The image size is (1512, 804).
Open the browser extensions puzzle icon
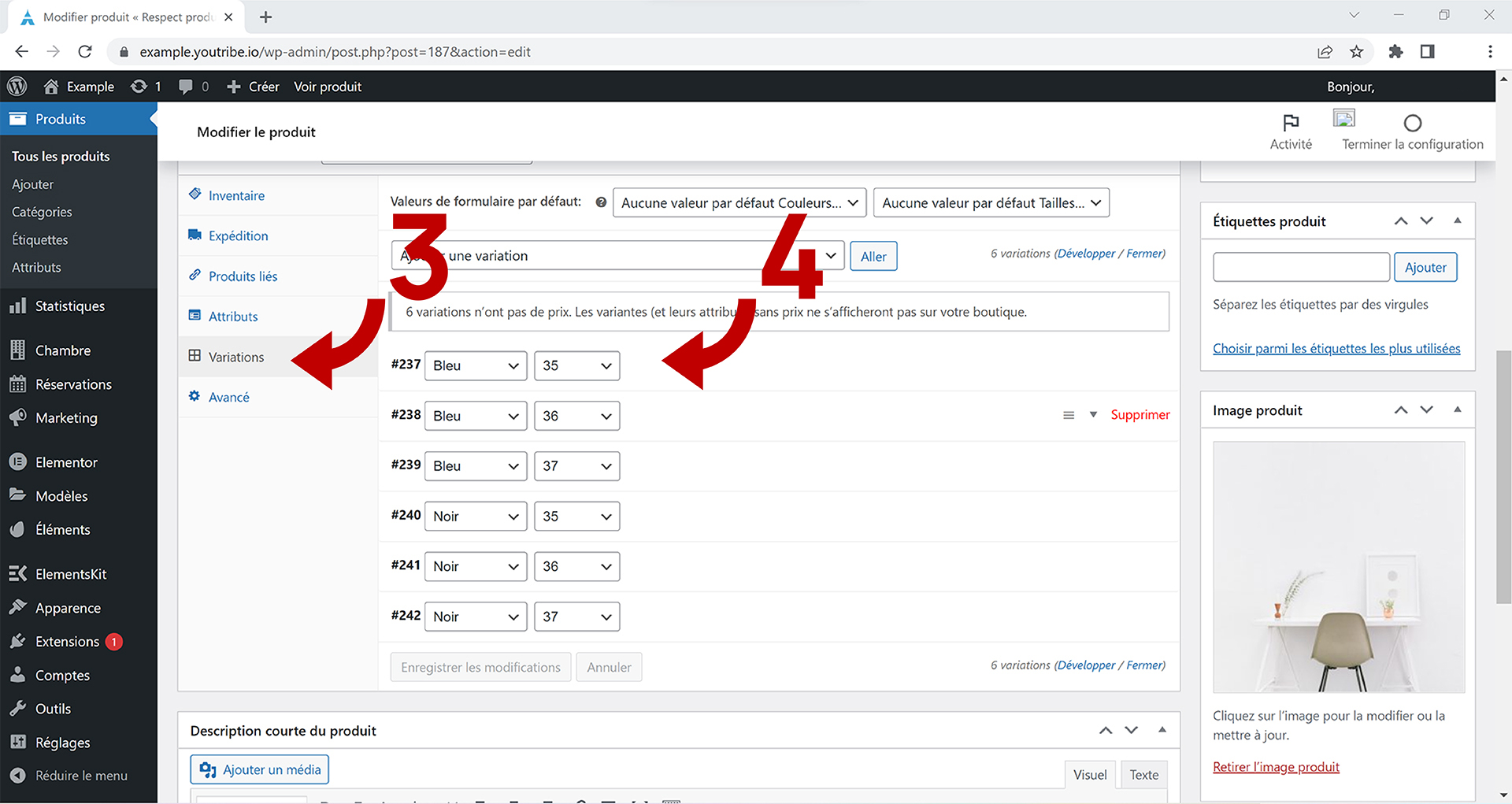point(1395,52)
